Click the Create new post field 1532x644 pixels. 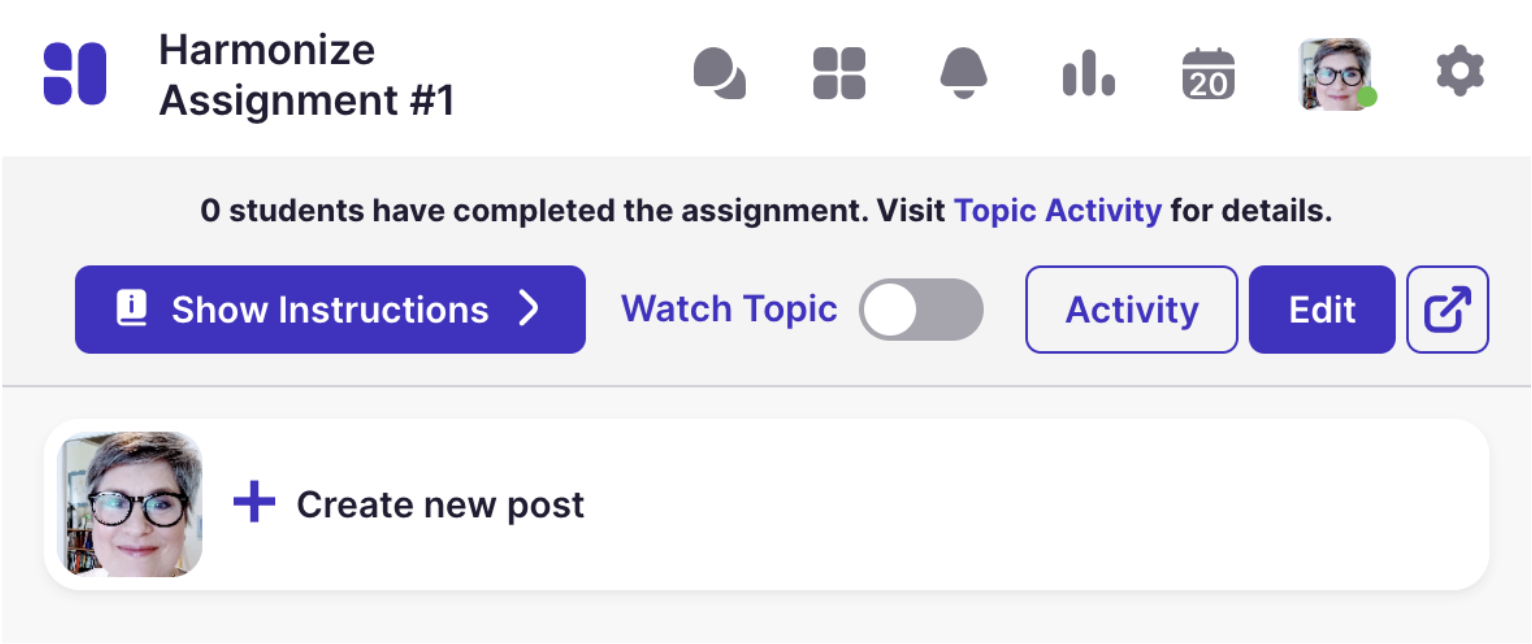point(440,505)
